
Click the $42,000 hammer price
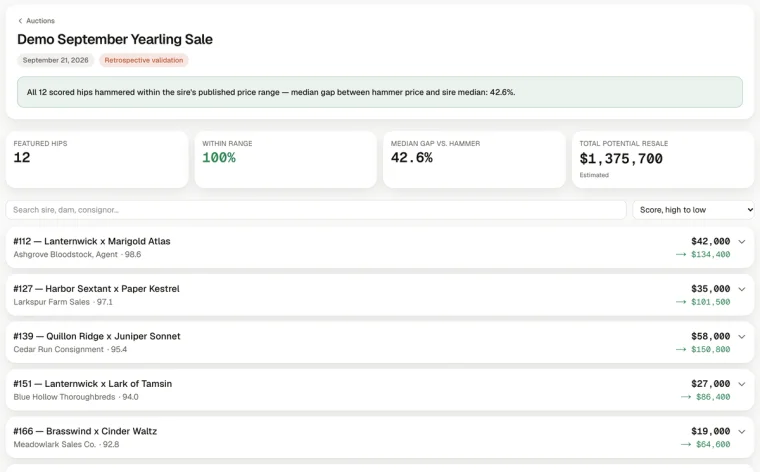711,241
